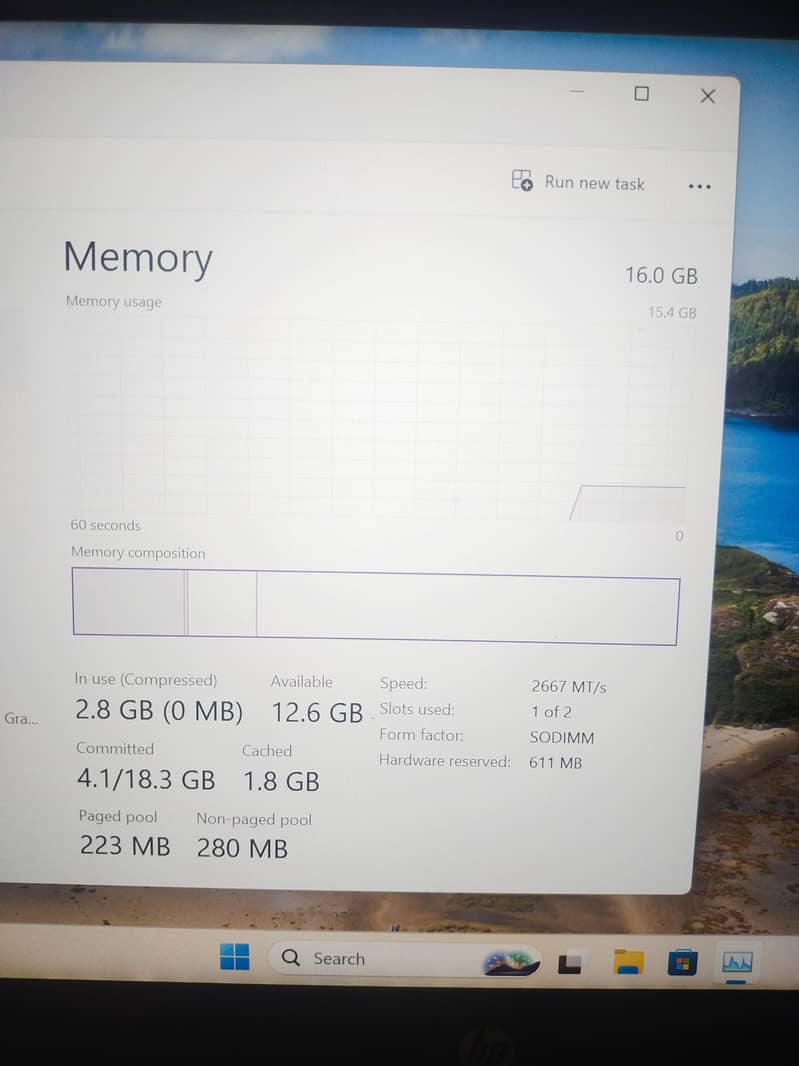
Task: Select the partially visible Gra... sidebar item
Action: click(20, 718)
